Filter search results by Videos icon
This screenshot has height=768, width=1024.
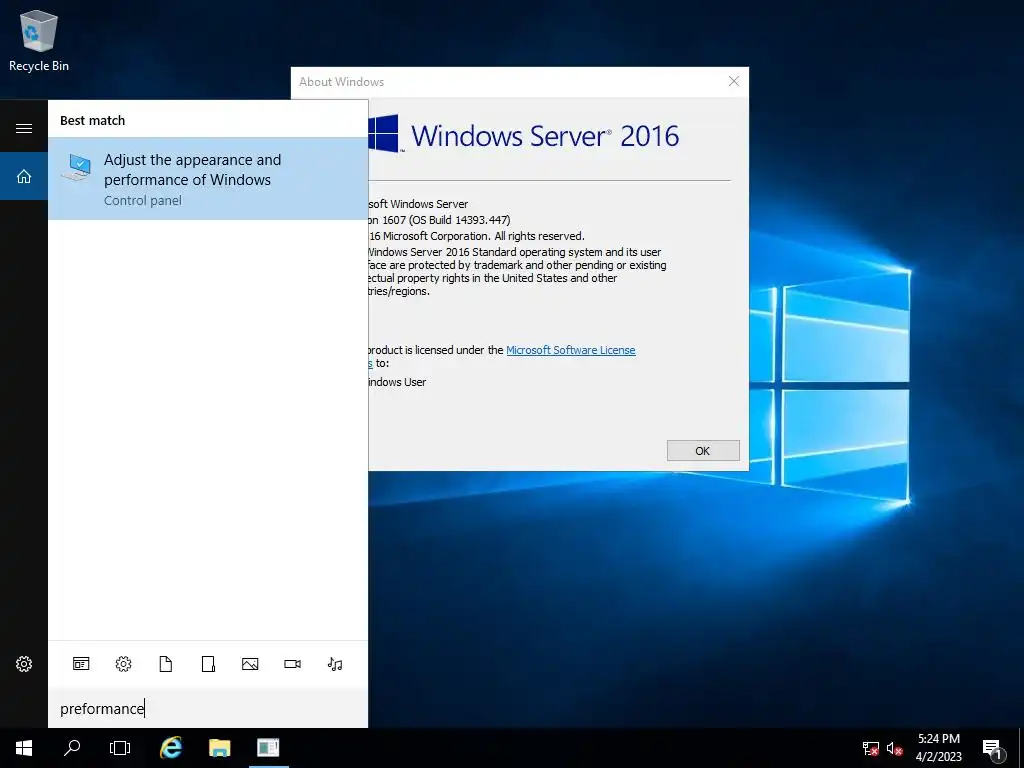pyautogui.click(x=293, y=664)
